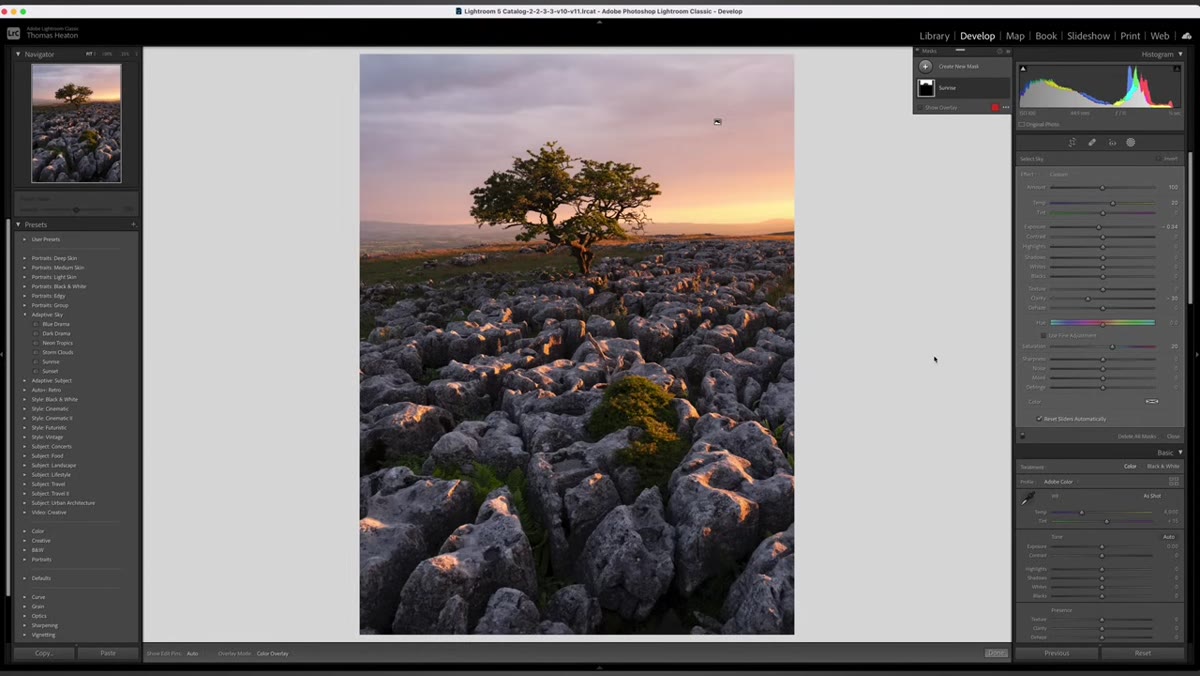Screen dimensions: 1200x676
Task: Click the Masks panel help icon
Action: tap(998, 51)
